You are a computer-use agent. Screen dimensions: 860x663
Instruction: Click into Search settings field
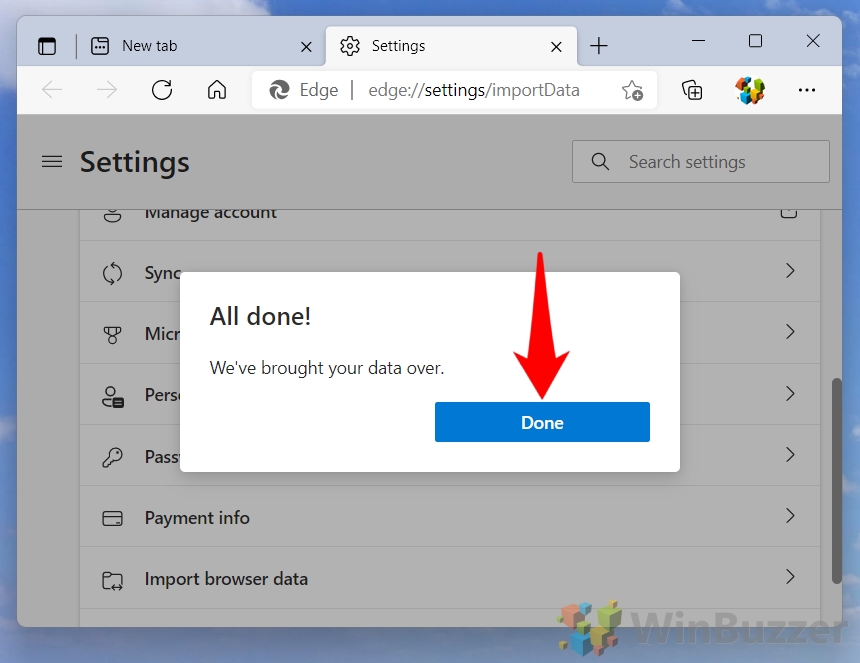(x=700, y=162)
